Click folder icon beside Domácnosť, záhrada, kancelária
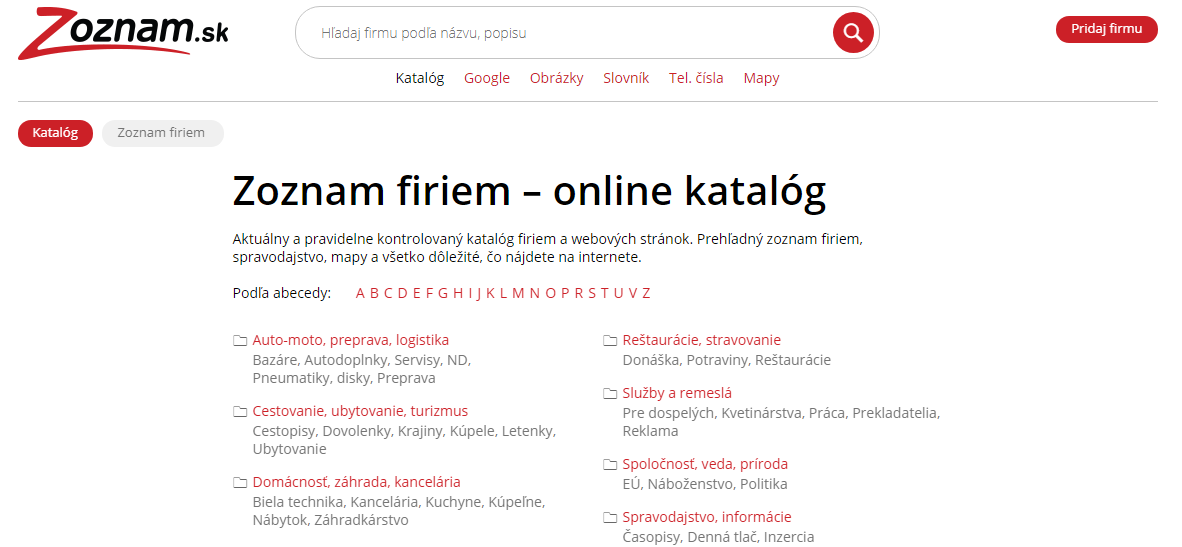The height and width of the screenshot is (547, 1182). (240, 482)
